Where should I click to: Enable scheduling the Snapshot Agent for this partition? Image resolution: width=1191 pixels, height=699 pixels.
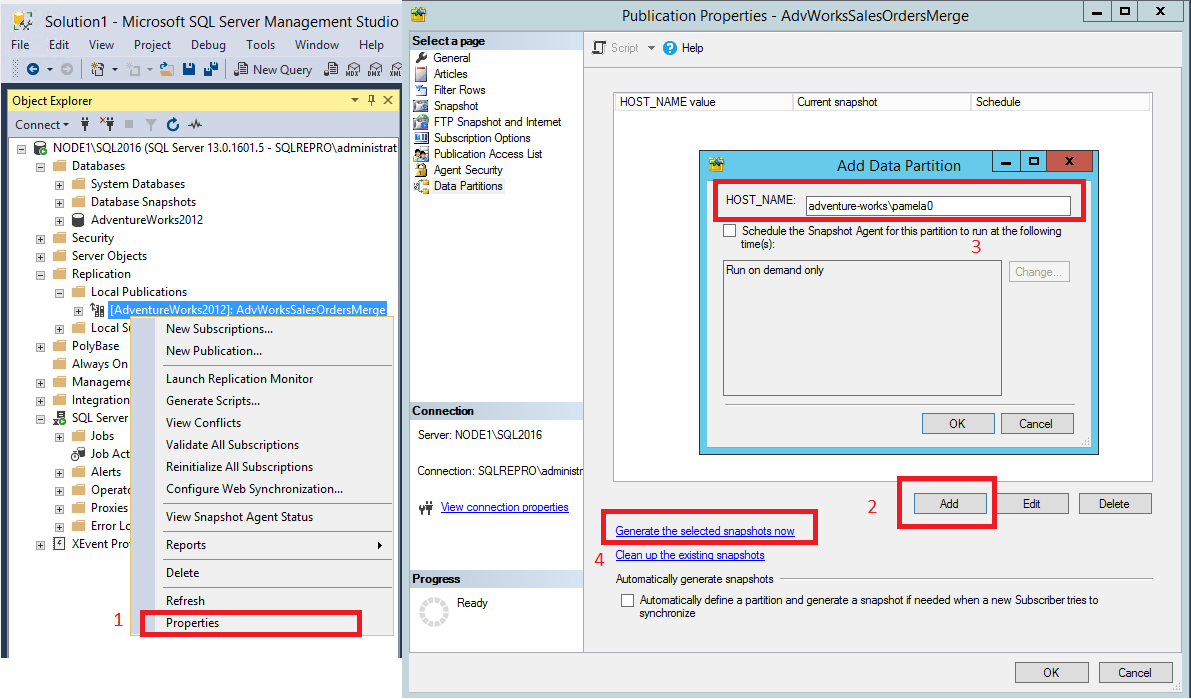tap(727, 230)
